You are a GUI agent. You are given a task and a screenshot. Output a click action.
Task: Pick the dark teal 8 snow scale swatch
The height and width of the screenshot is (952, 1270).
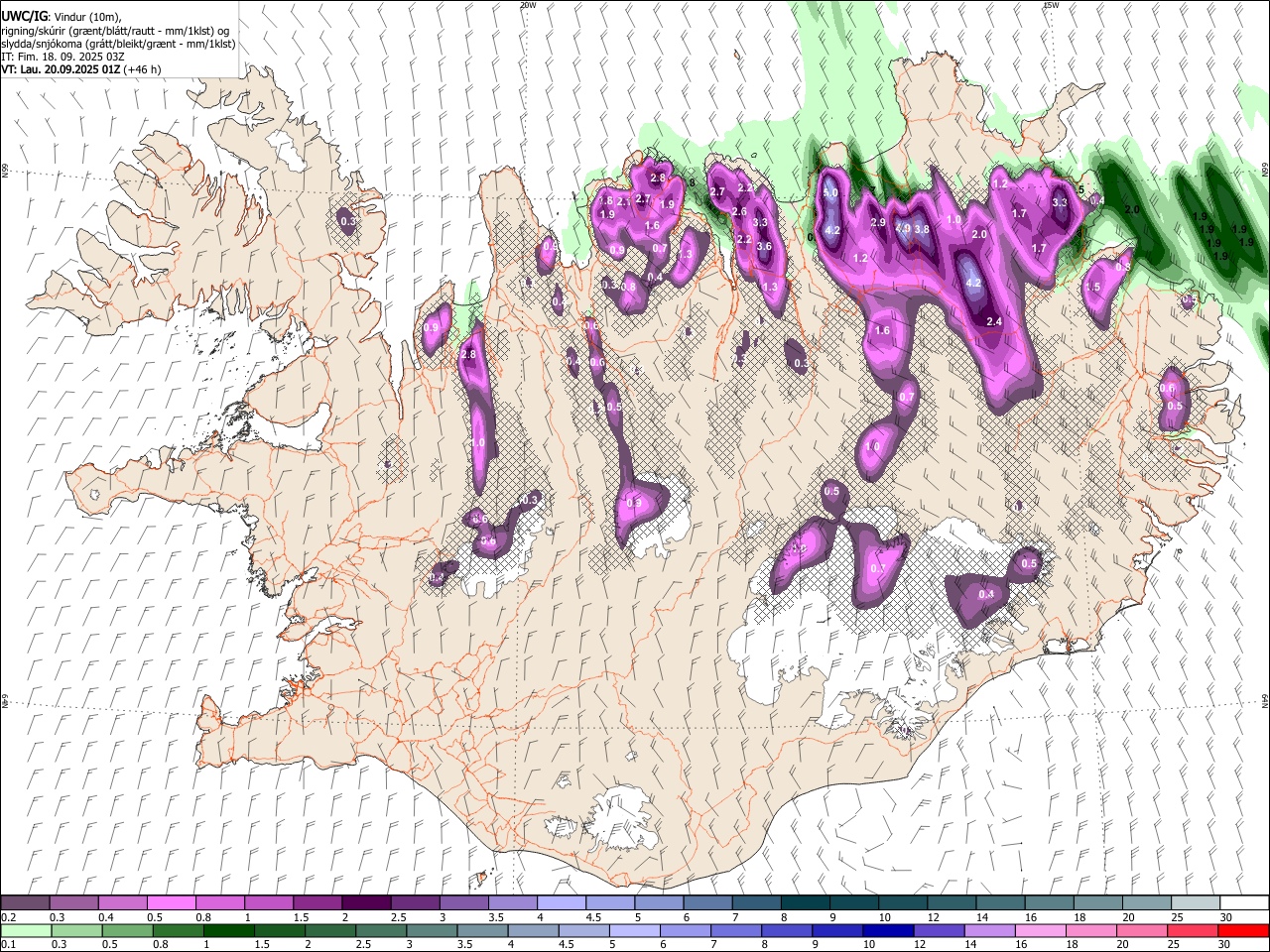coord(806,902)
